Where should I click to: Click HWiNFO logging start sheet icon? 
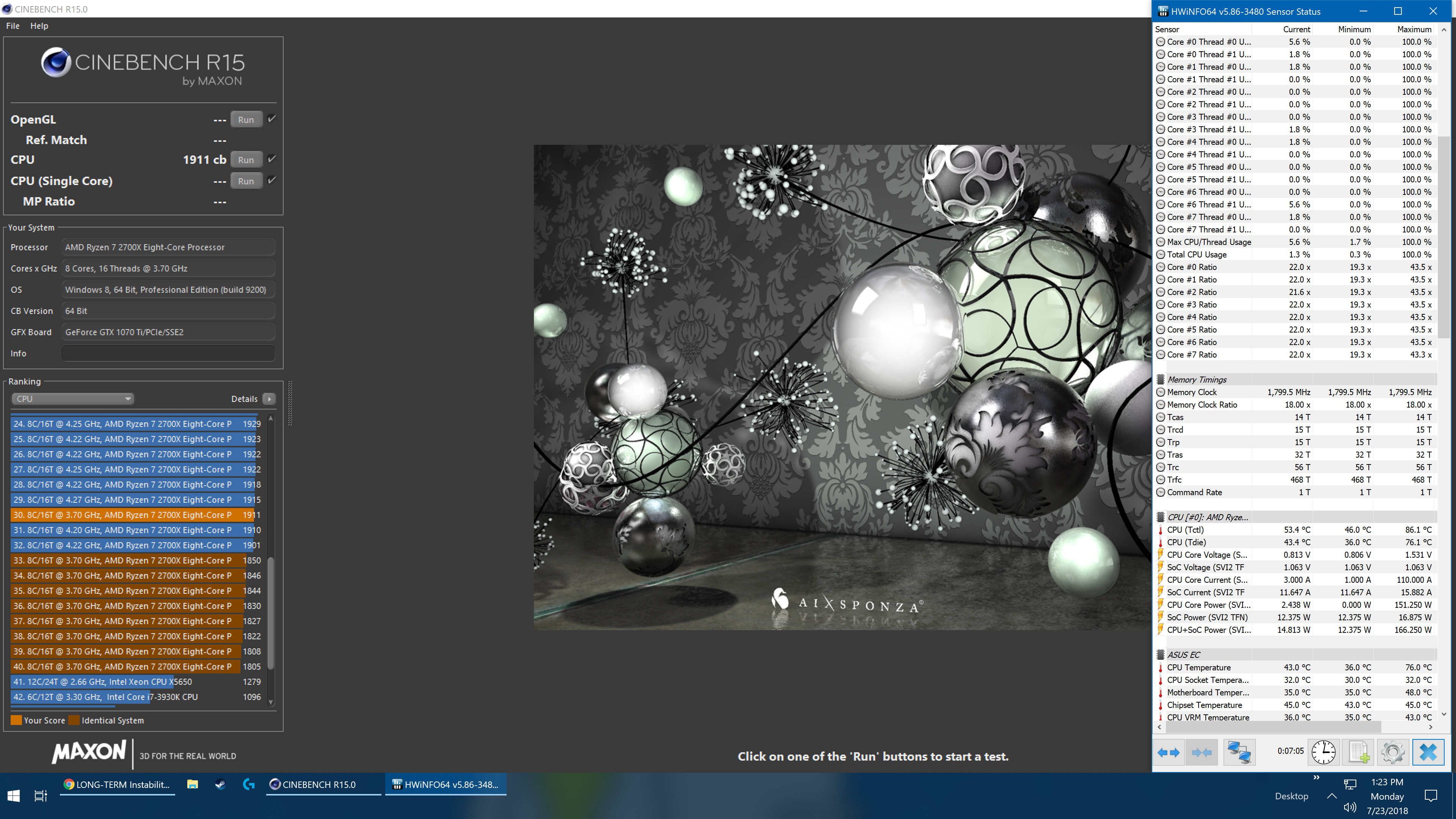coord(1359,752)
